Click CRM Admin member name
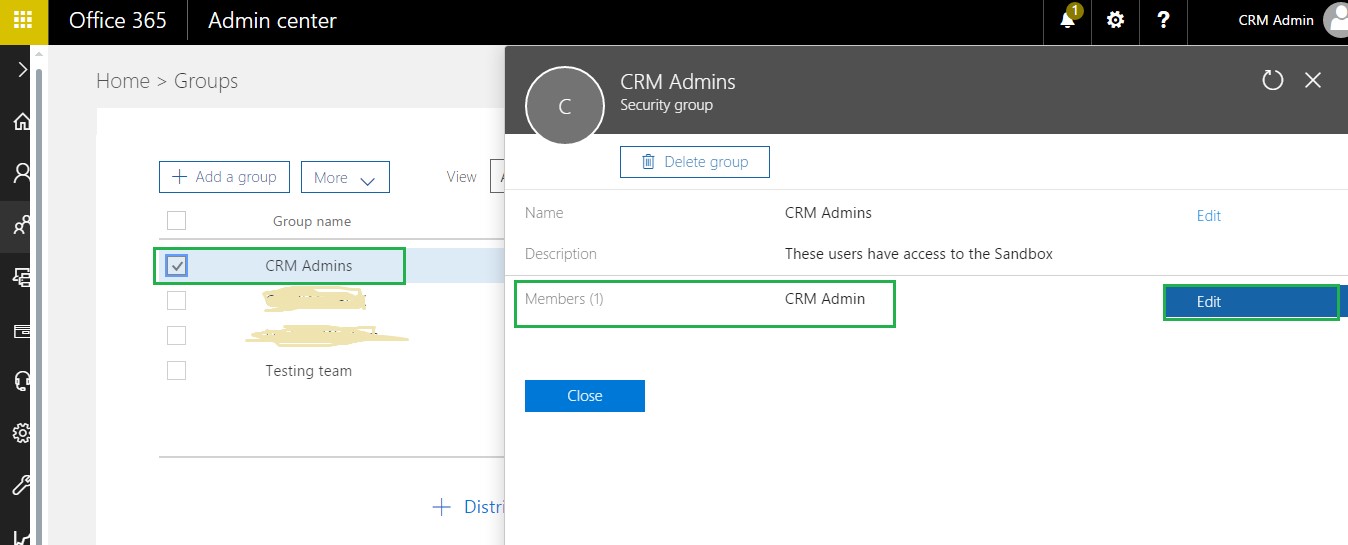The width and height of the screenshot is (1348, 545). click(x=825, y=298)
